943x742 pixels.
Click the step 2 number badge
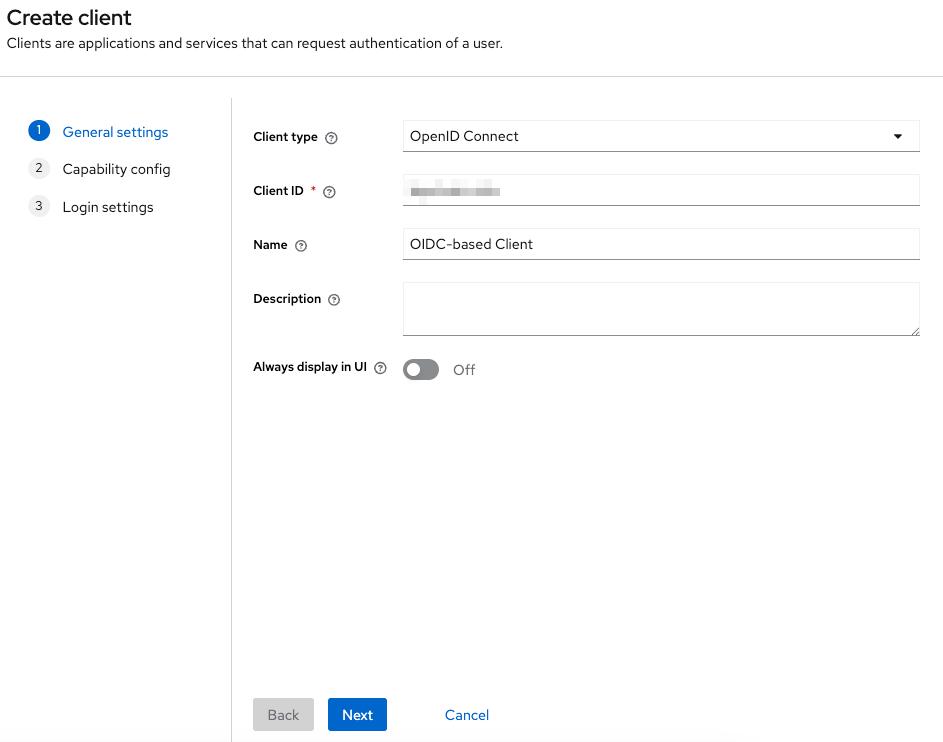39,168
